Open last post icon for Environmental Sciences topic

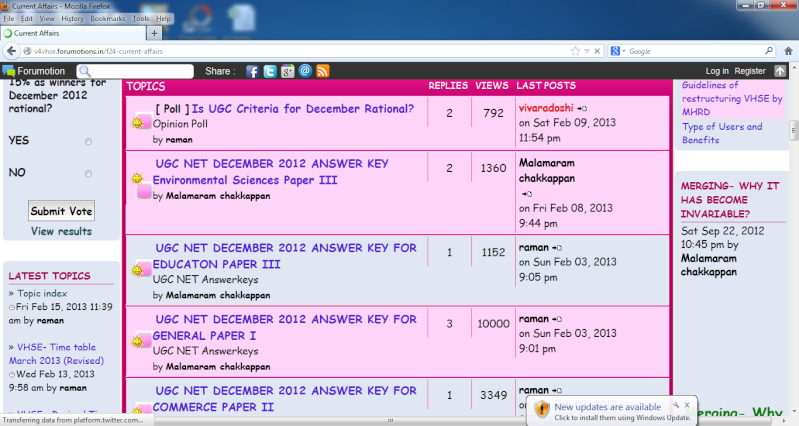click(x=527, y=194)
